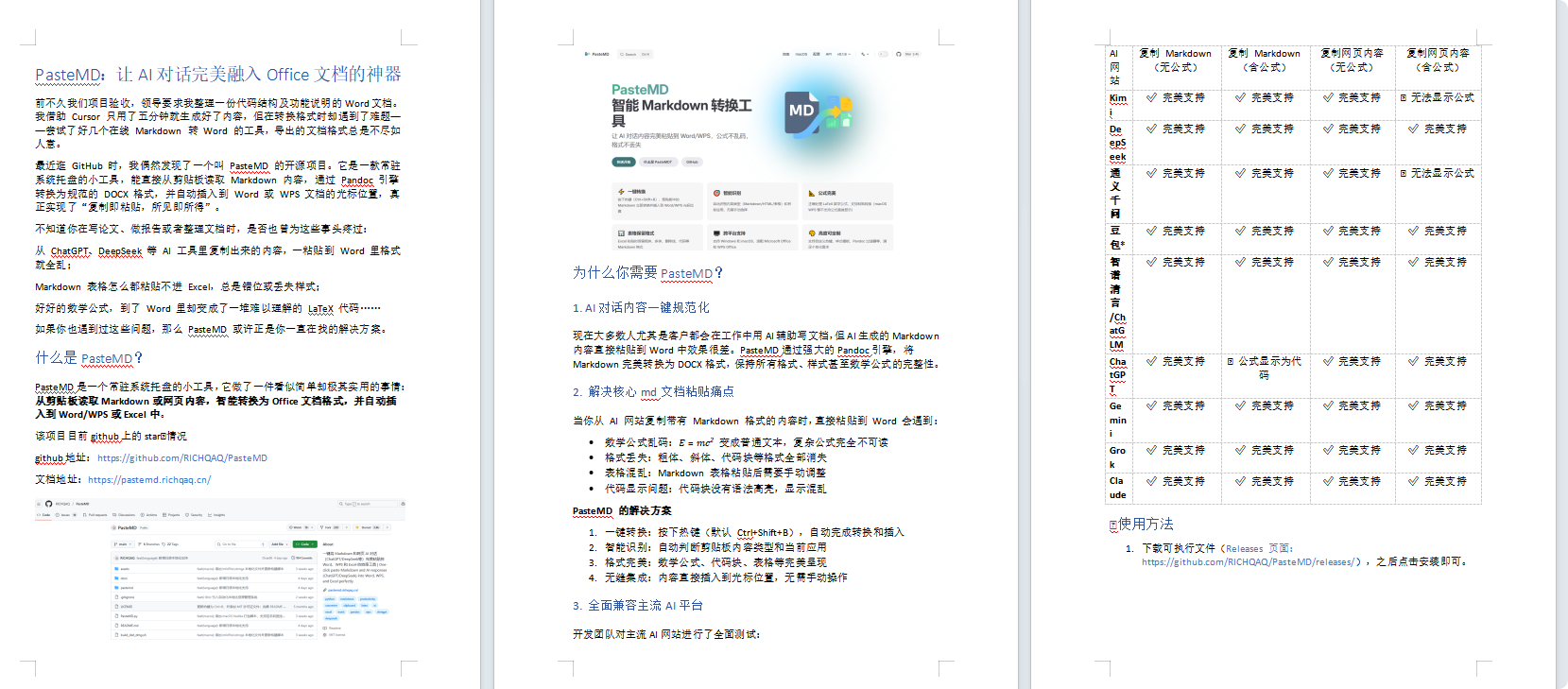The height and width of the screenshot is (689, 1568).
Task: Expand the version dropdown in PasteMD site header
Action: (x=843, y=54)
